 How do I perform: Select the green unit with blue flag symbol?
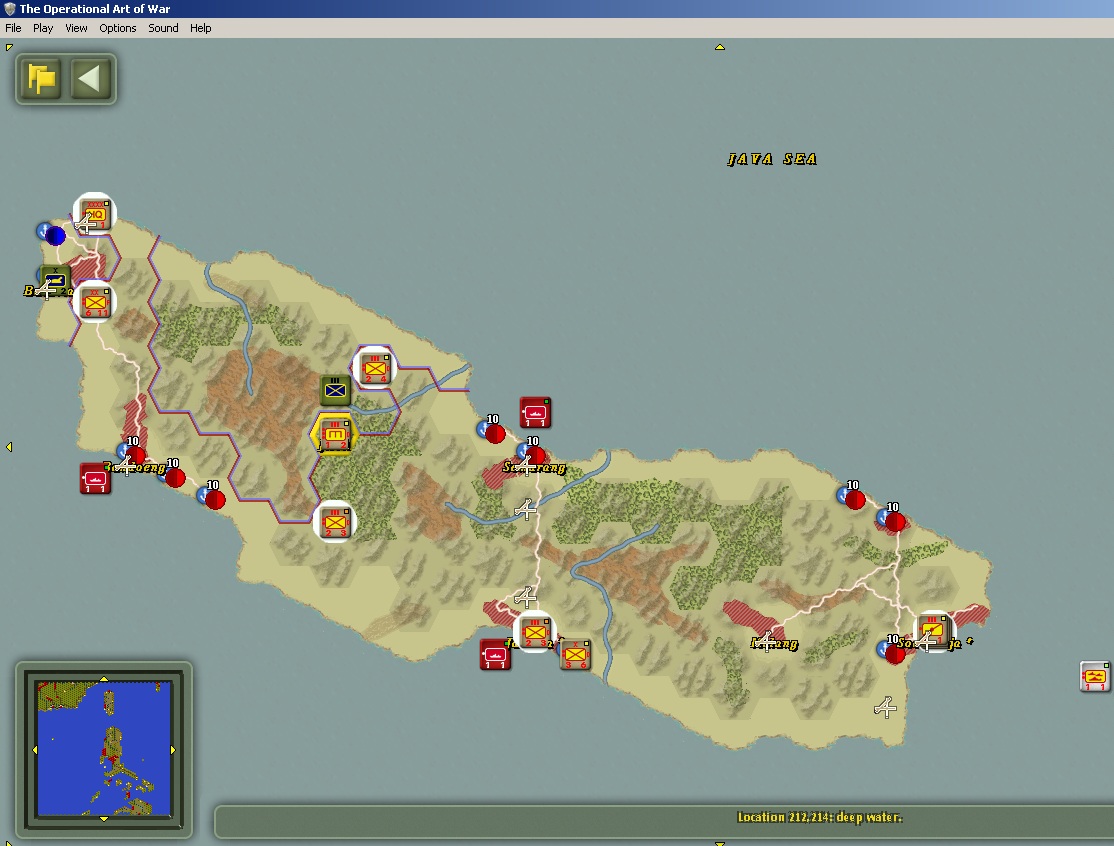tap(335, 390)
